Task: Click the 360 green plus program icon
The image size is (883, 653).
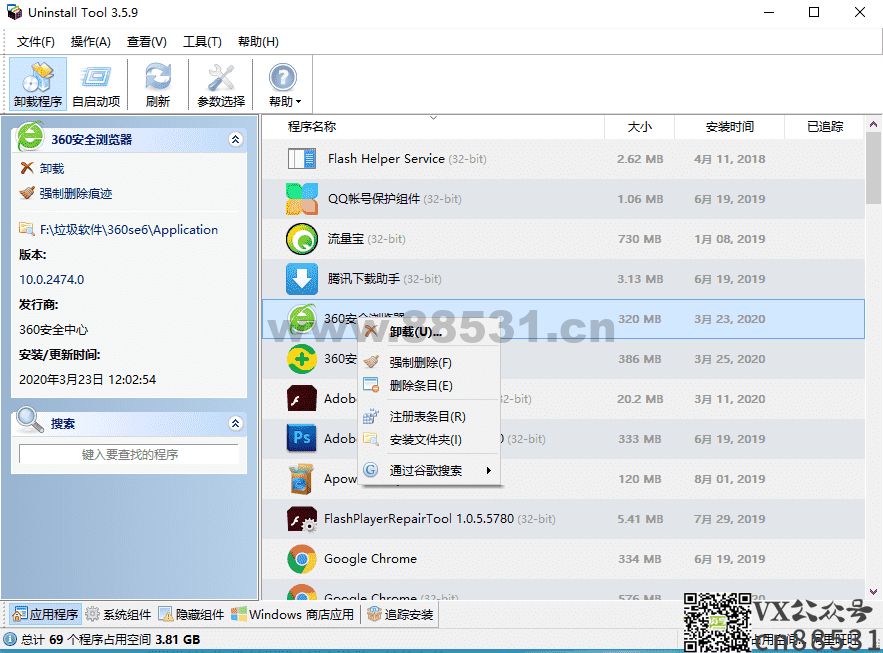Action: point(302,359)
